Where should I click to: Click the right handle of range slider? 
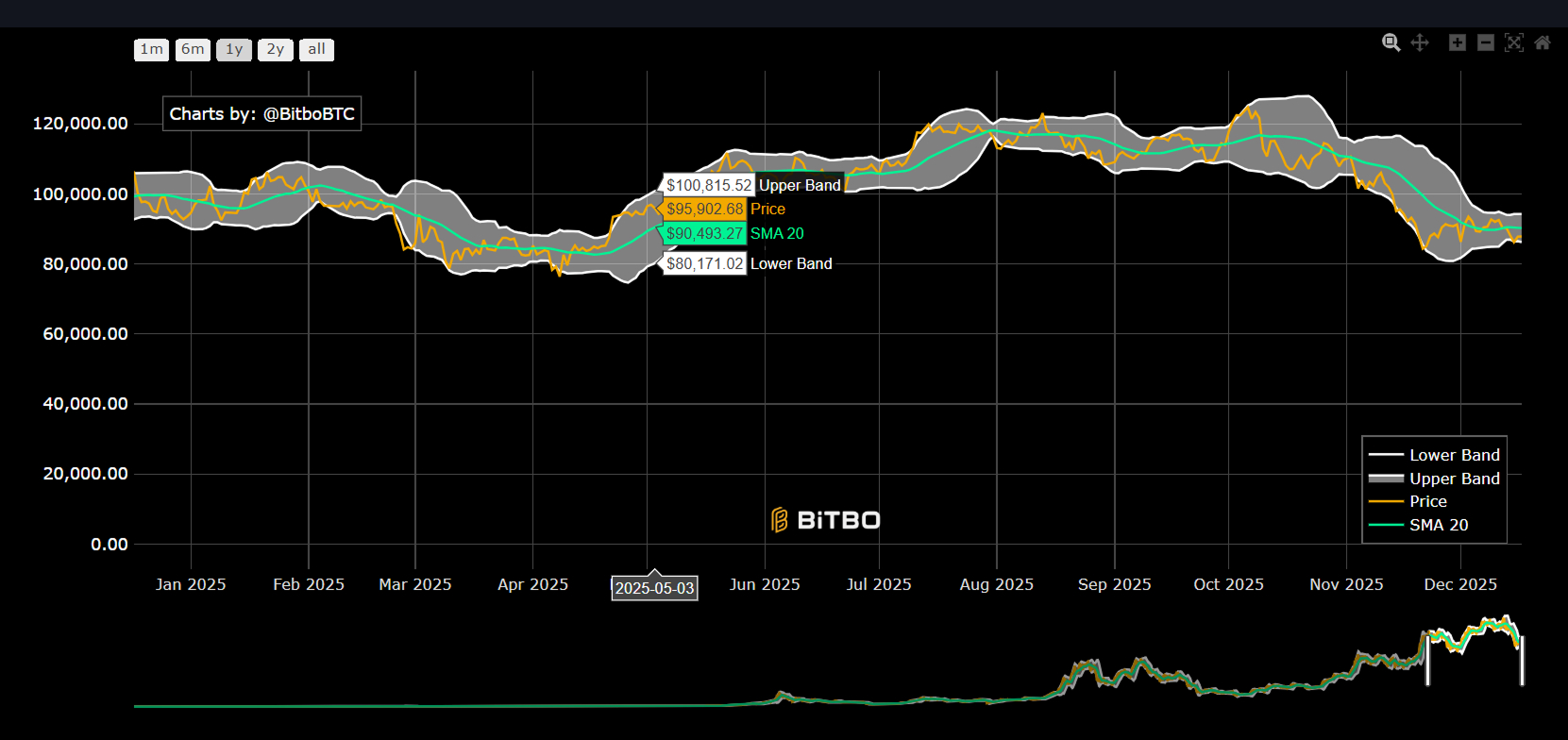tap(1522, 660)
